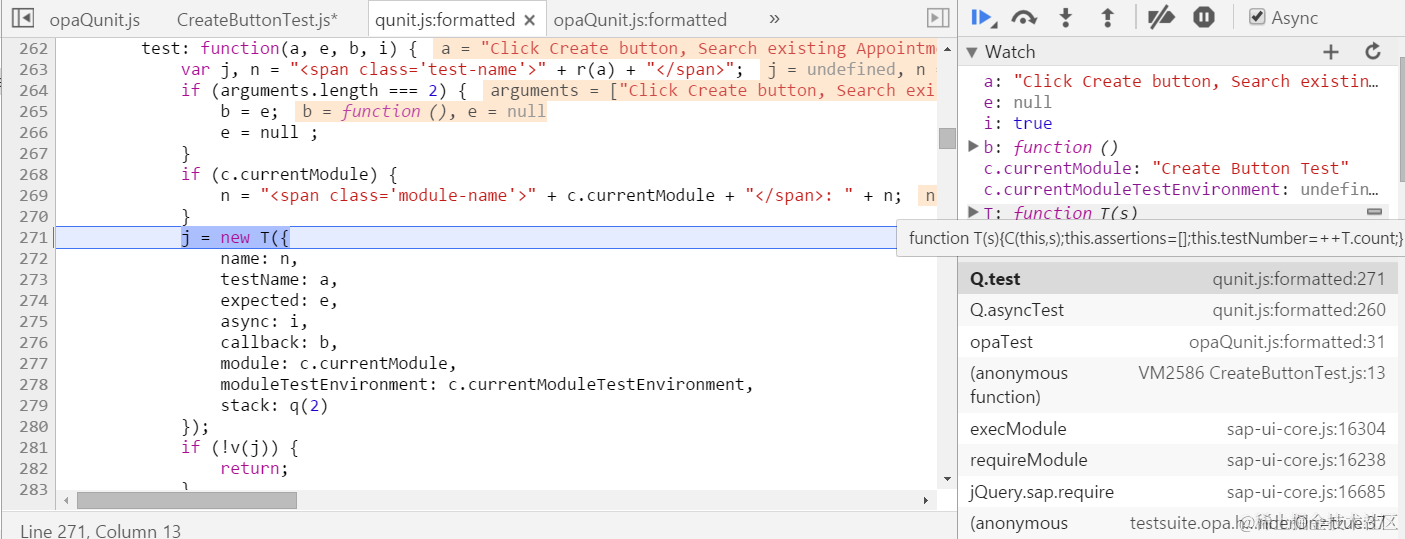Screen dimensions: 1405x539
Task: Collapse the Watch section
Action: pos(970,52)
